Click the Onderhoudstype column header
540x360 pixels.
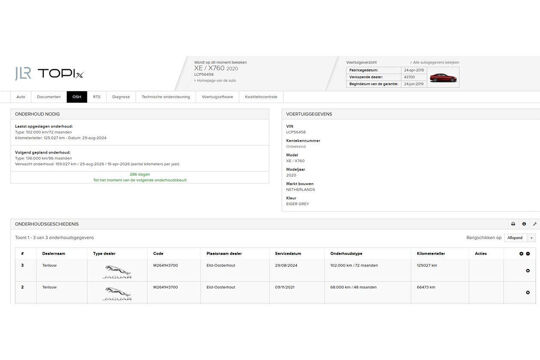346,254
